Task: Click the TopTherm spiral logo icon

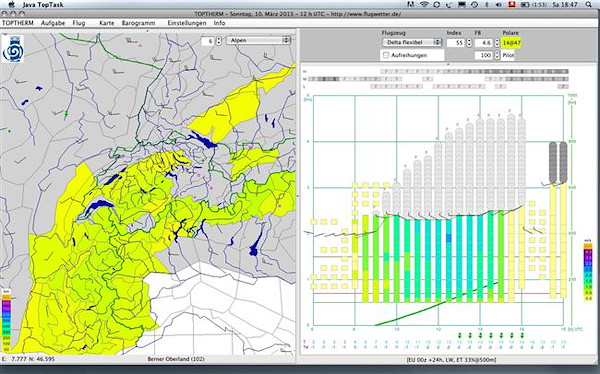Action: click(x=13, y=49)
